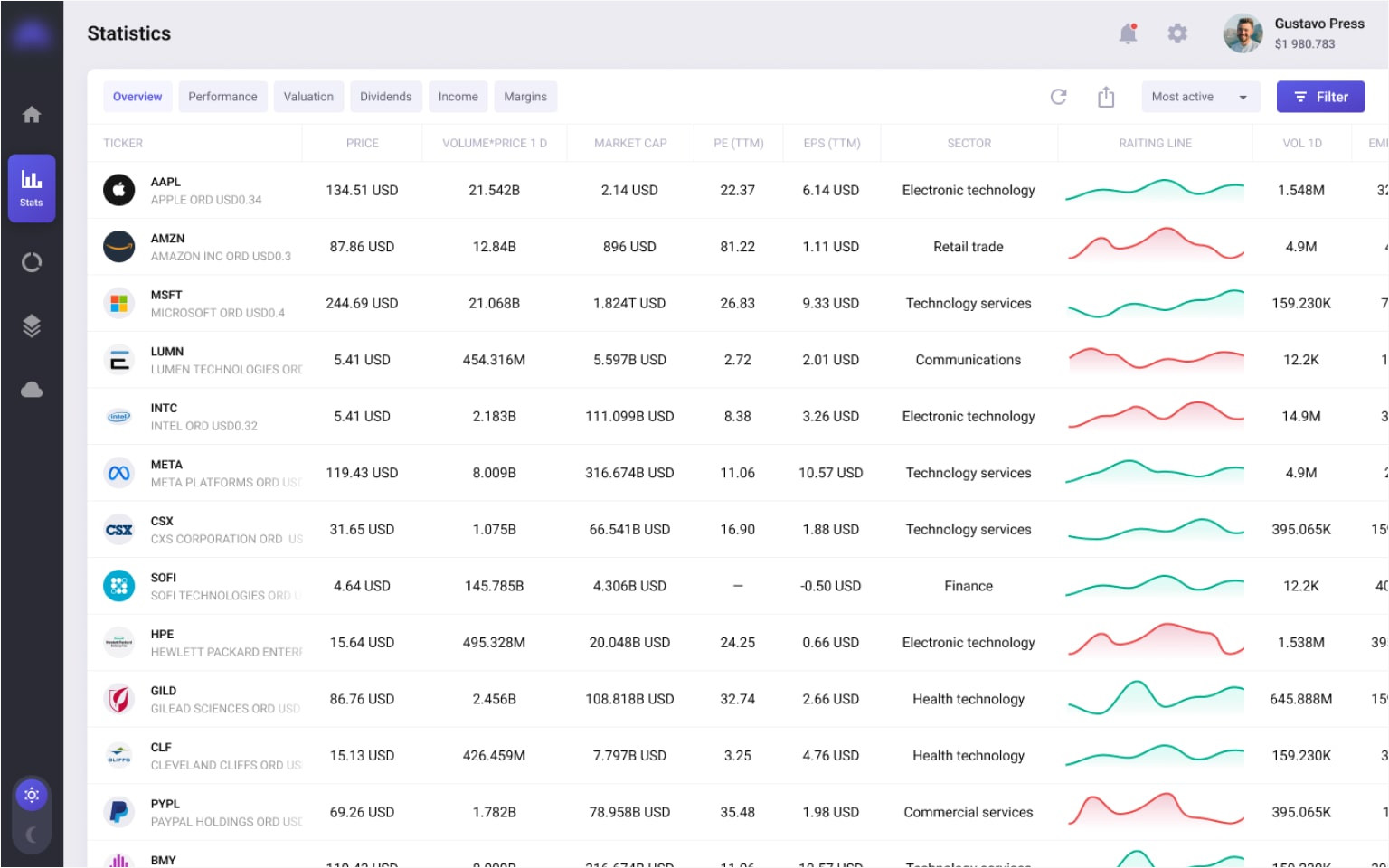Open the circular progress sidebar icon

32,263
